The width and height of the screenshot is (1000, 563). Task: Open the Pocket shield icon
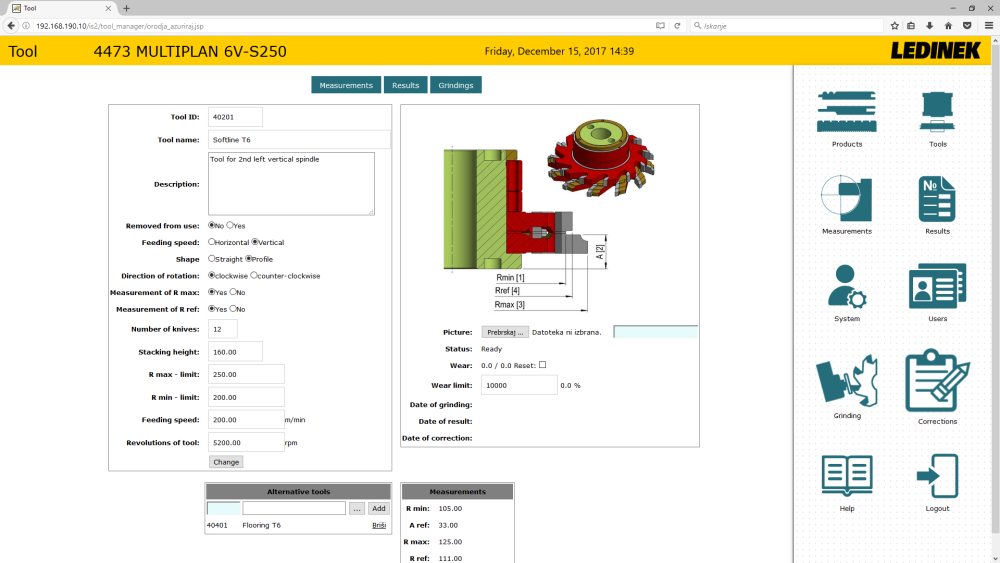(967, 26)
